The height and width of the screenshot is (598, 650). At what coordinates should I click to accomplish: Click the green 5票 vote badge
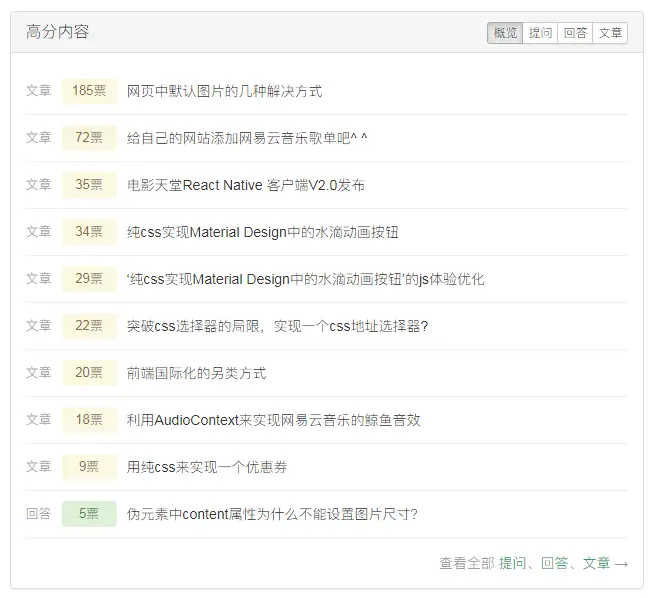89,514
